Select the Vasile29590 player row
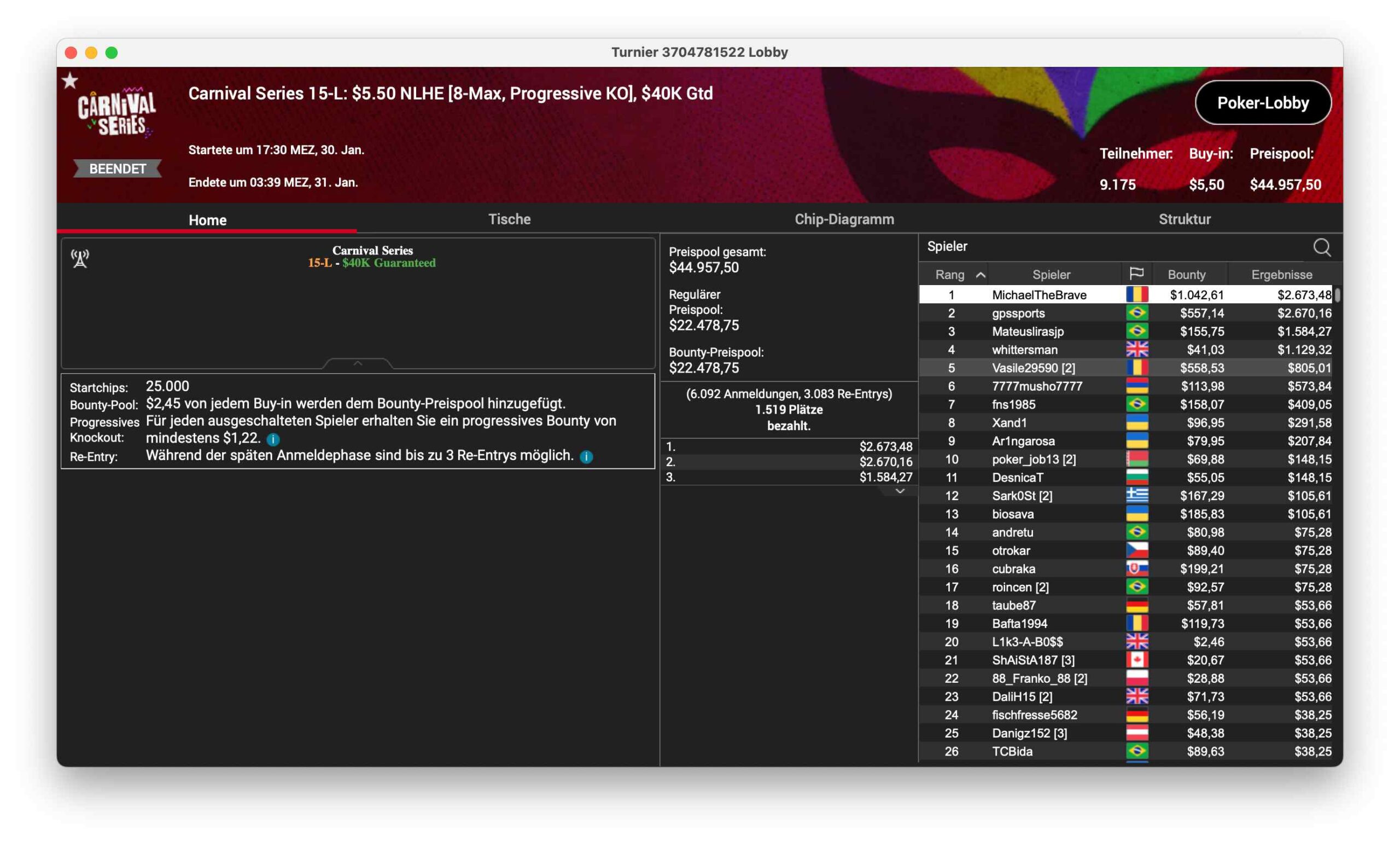The width and height of the screenshot is (1400, 842). [1032, 368]
